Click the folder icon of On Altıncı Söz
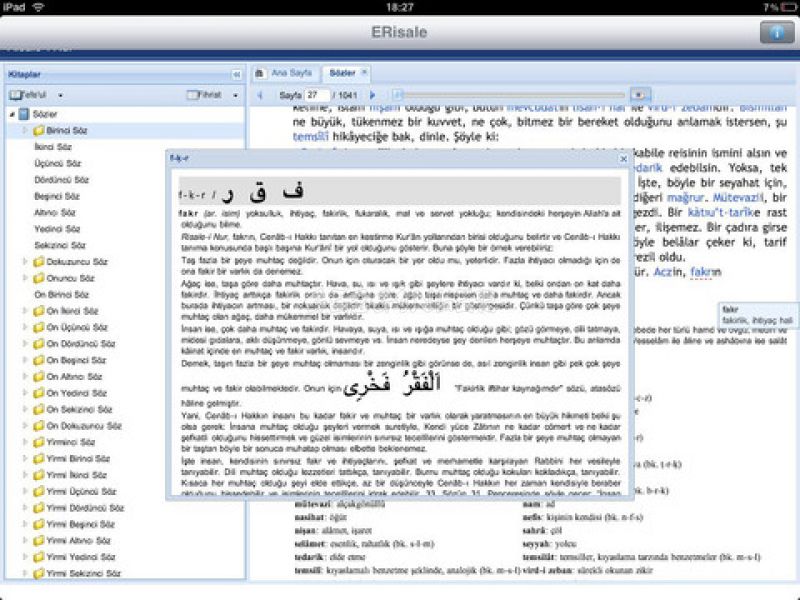 38,377
